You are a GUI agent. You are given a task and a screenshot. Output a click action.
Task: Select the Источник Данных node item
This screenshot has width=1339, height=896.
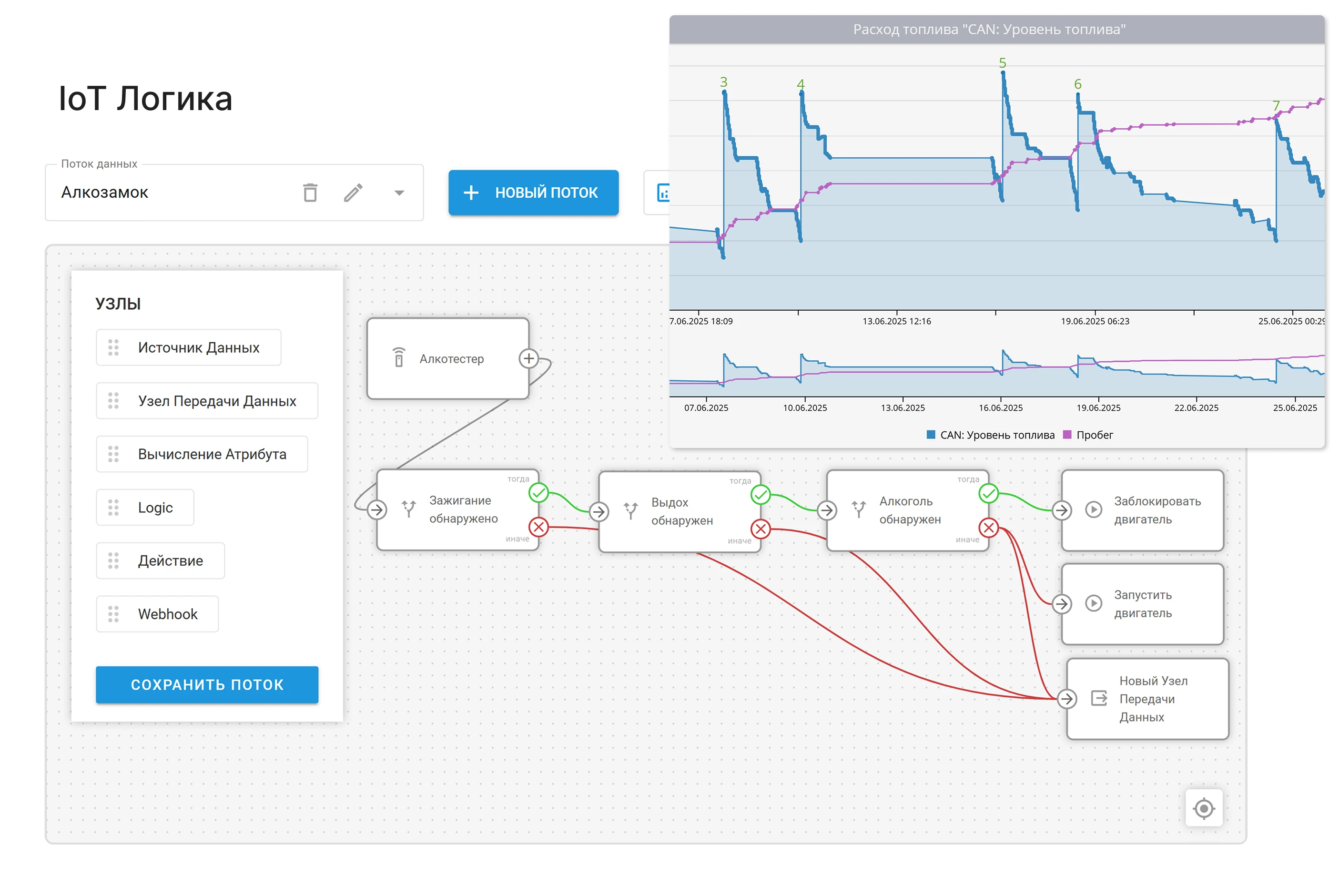pyautogui.click(x=189, y=347)
